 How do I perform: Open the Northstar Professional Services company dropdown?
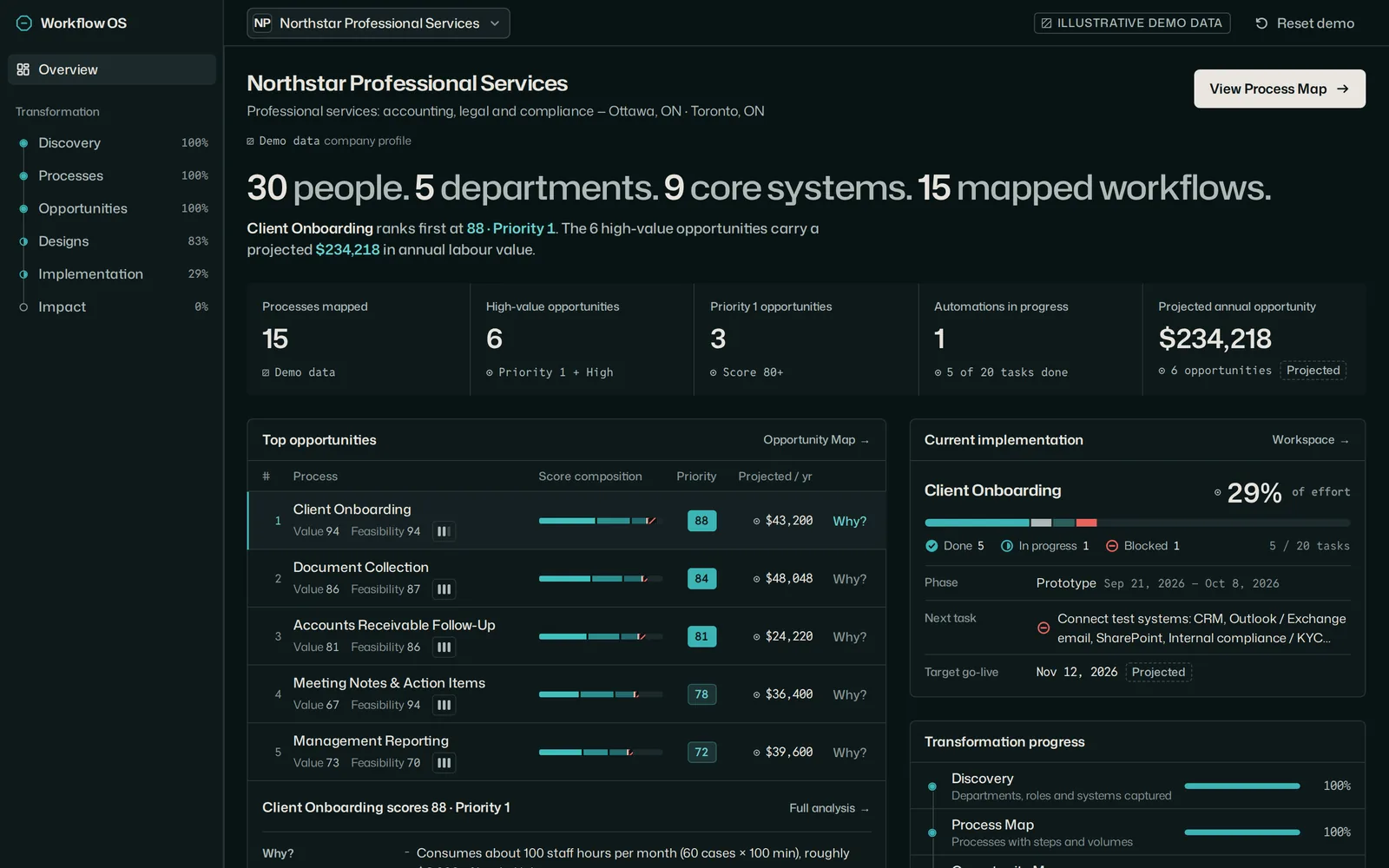pyautogui.click(x=379, y=23)
